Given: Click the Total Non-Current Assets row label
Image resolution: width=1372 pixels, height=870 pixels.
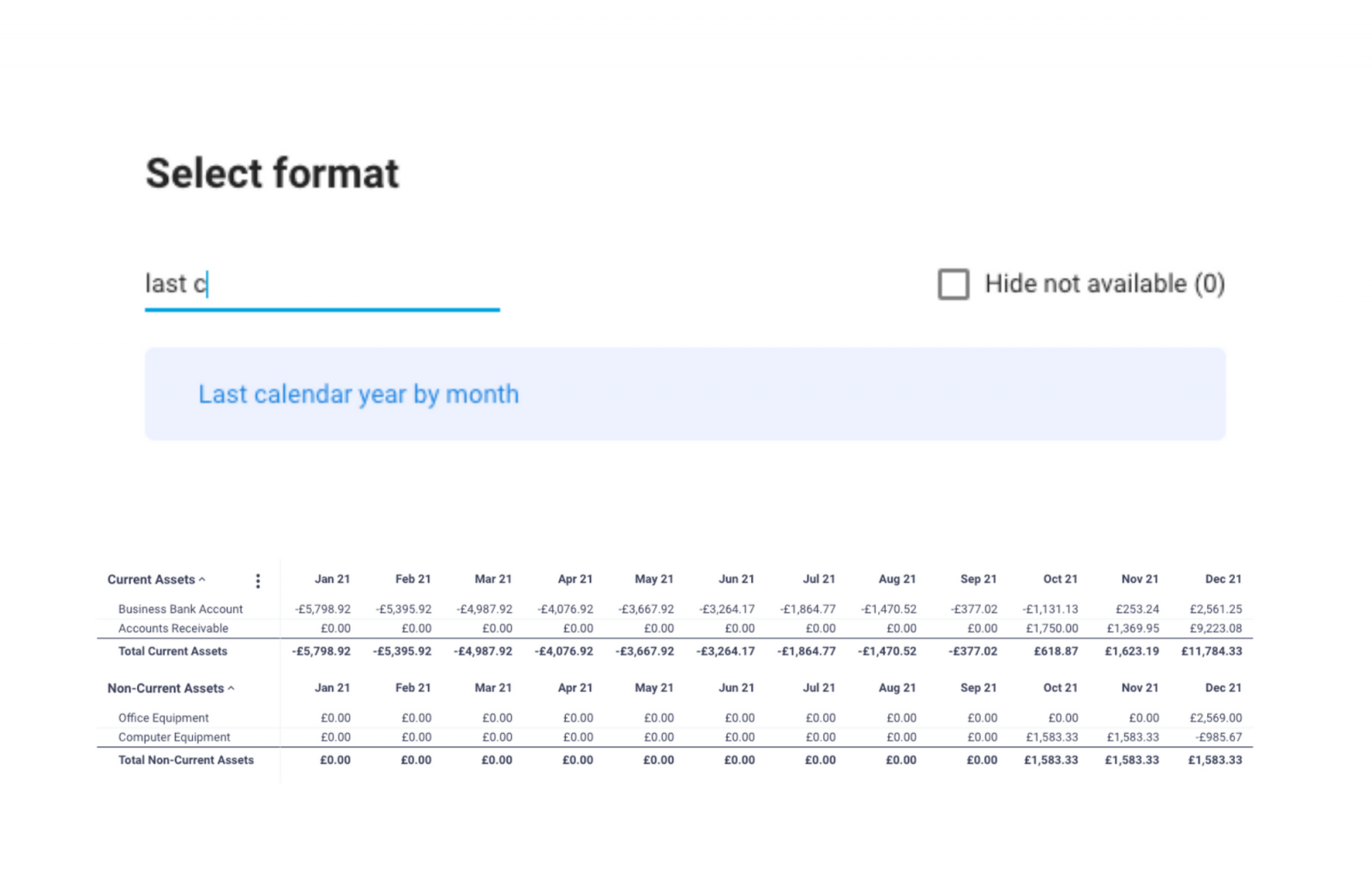Looking at the screenshot, I should tap(186, 760).
